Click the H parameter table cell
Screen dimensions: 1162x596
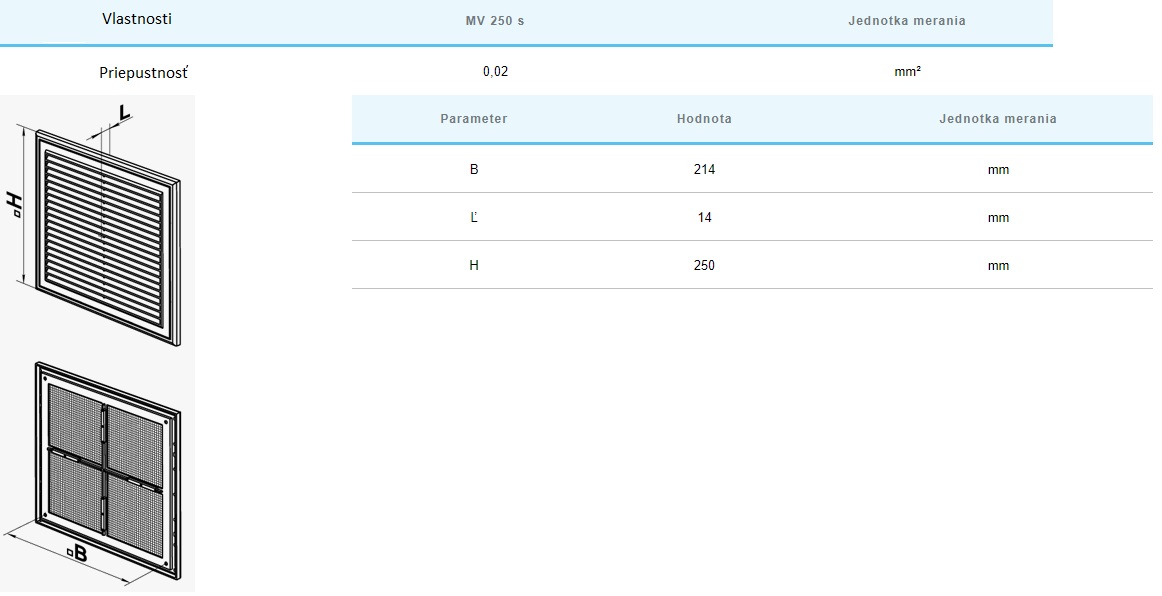[x=474, y=265]
